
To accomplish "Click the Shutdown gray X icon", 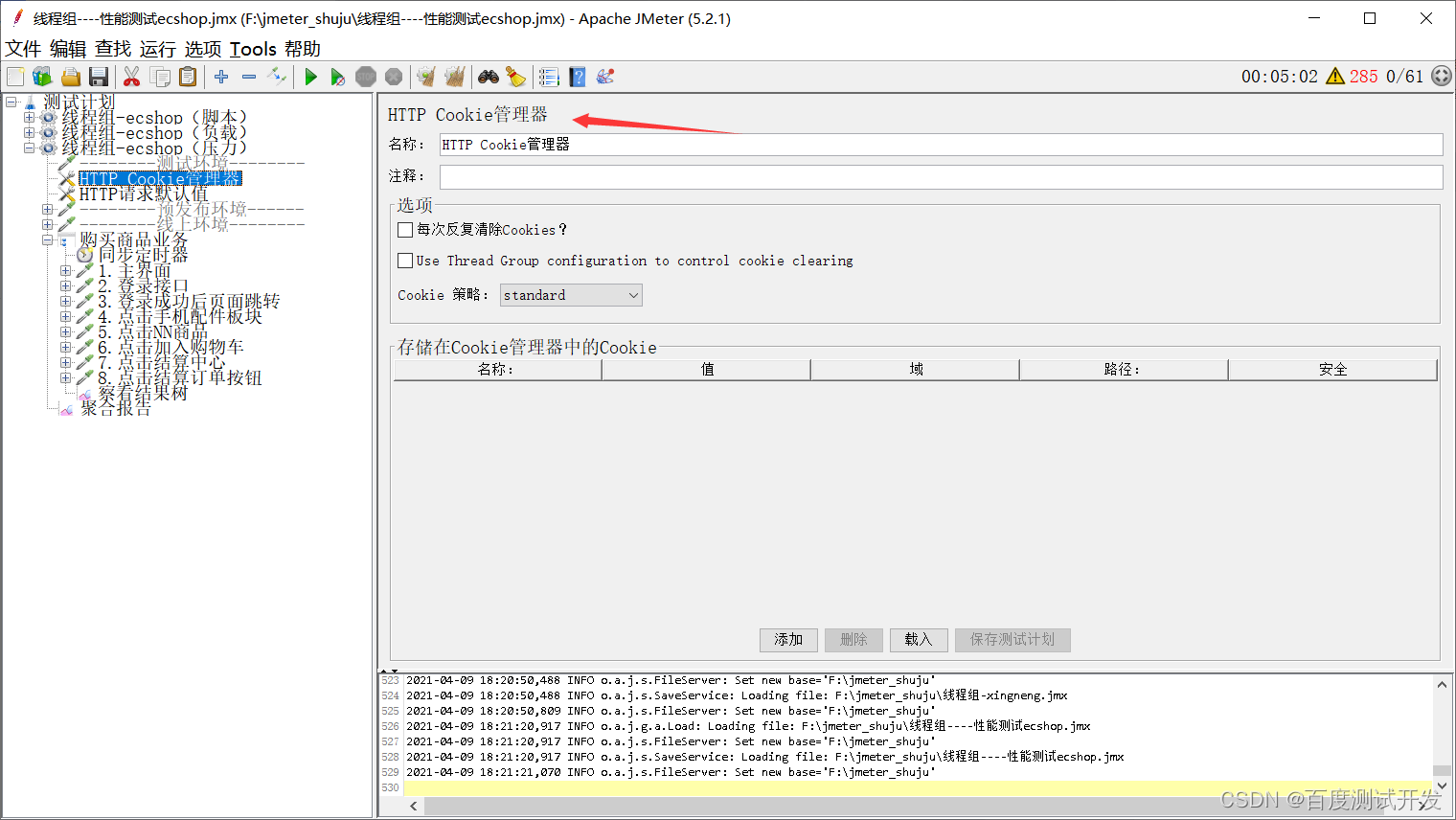I will pos(394,77).
